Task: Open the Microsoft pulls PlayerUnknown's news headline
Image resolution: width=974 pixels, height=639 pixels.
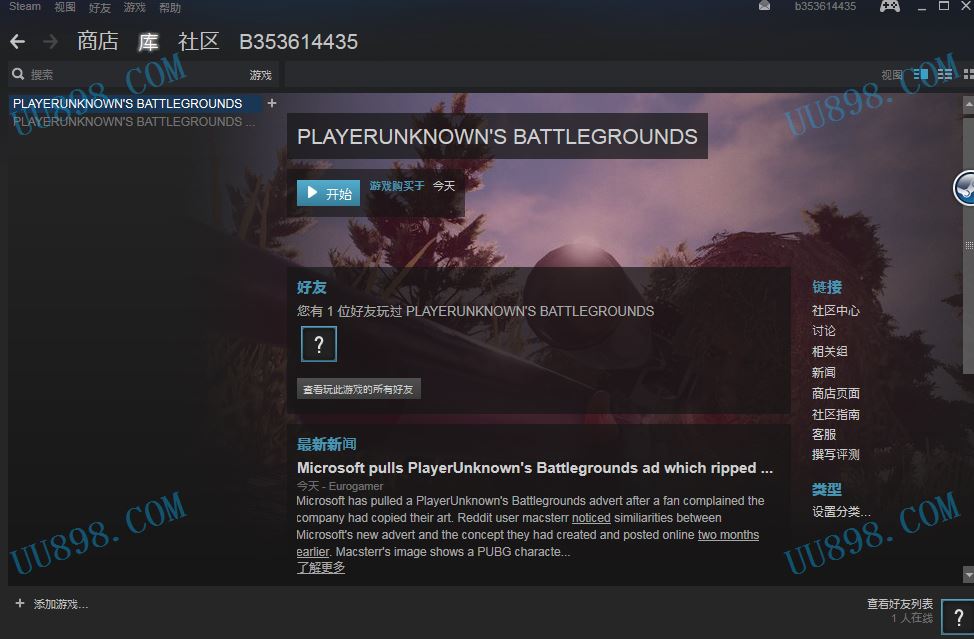Action: [535, 468]
